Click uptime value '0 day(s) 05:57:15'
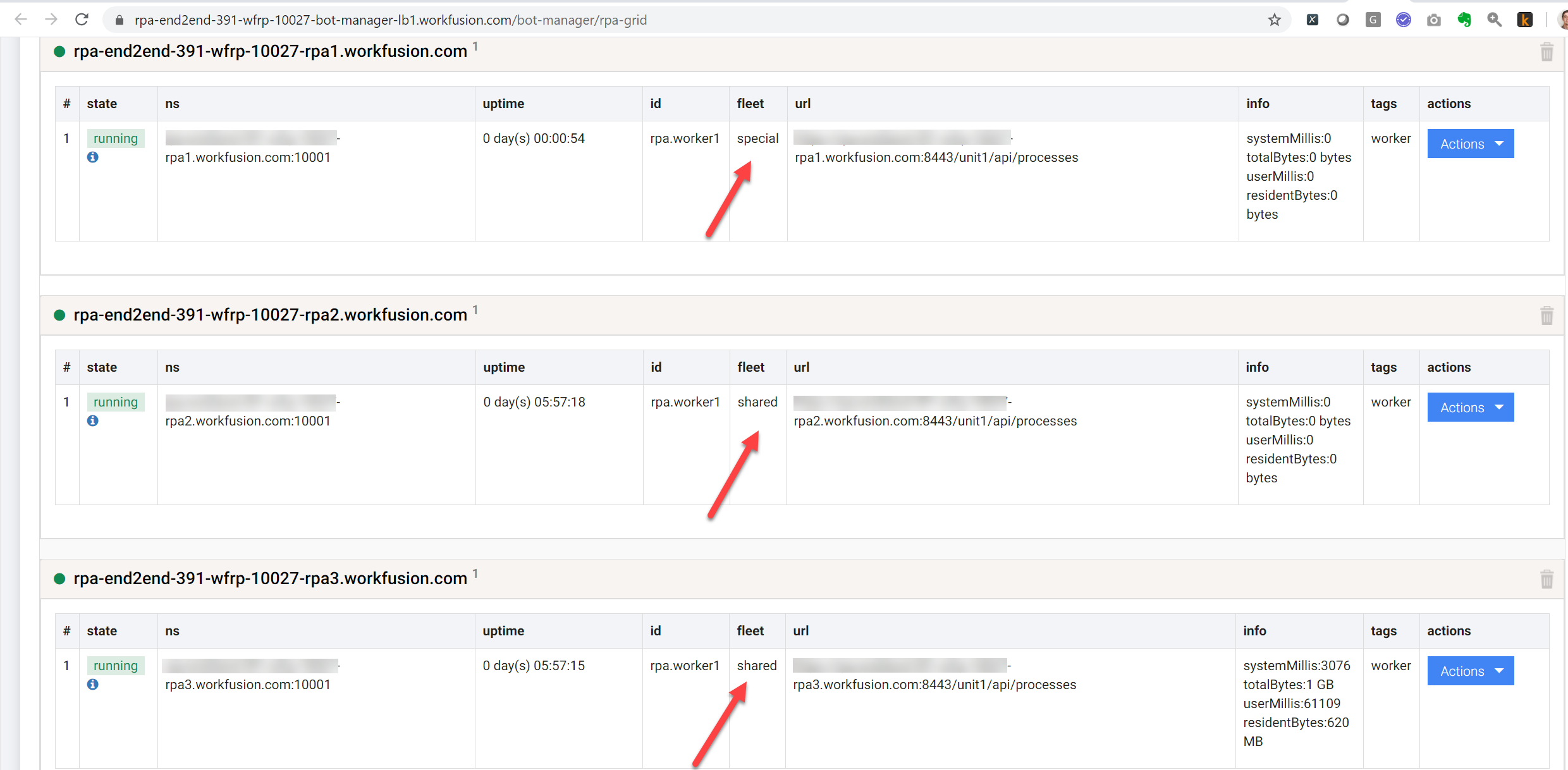The image size is (1568, 770). coord(534,666)
